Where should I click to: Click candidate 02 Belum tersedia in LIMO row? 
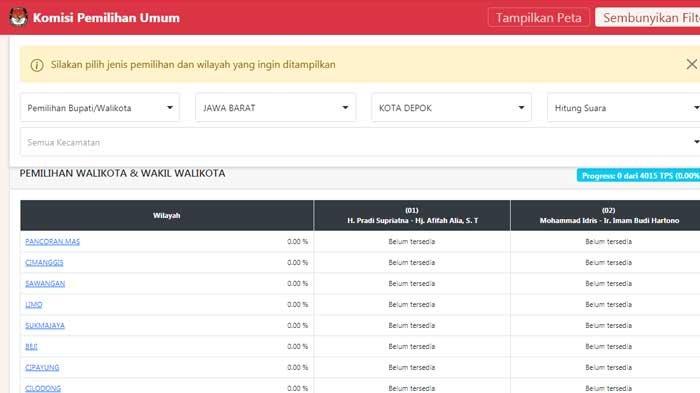click(608, 305)
